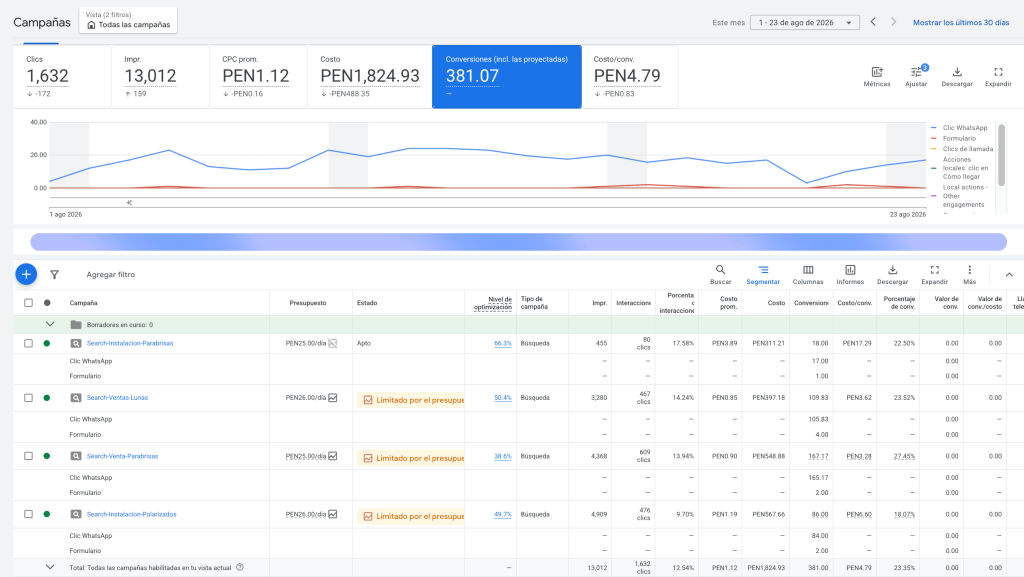
Task: Click the Agregar filtro field
Action: (110, 275)
